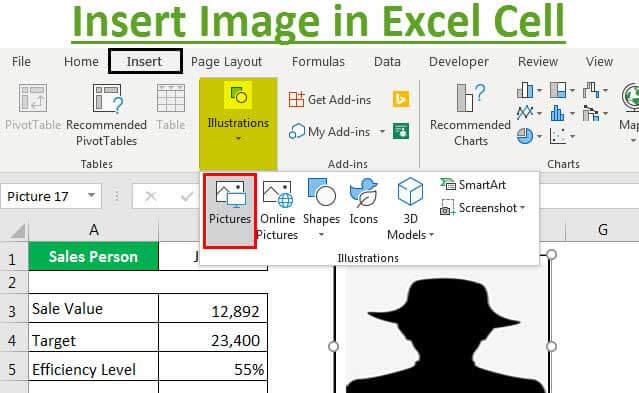This screenshot has width=639, height=393.
Task: Click the Target cell
Action: (93, 338)
